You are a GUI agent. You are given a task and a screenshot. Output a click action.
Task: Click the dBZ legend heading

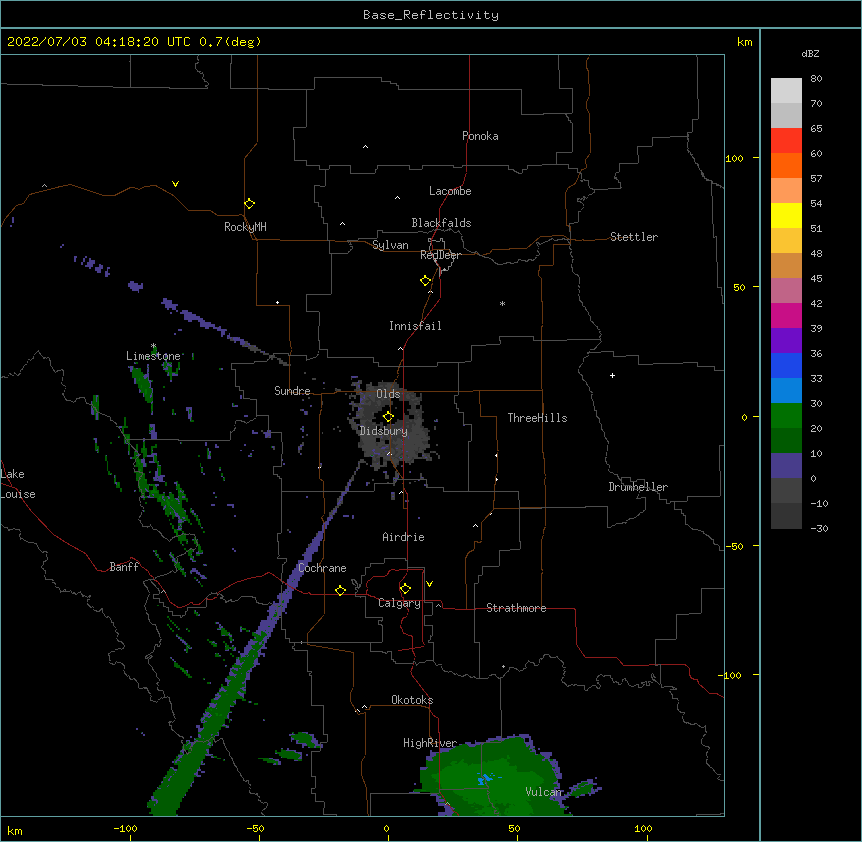pyautogui.click(x=810, y=54)
